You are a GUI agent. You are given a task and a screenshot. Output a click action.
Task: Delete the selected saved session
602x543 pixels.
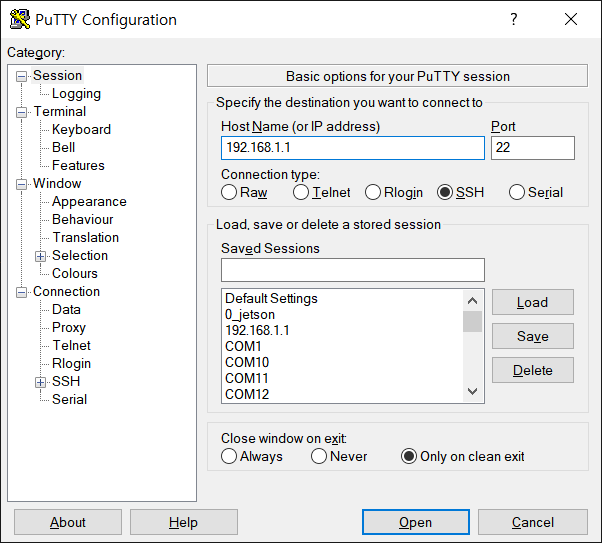click(x=533, y=370)
